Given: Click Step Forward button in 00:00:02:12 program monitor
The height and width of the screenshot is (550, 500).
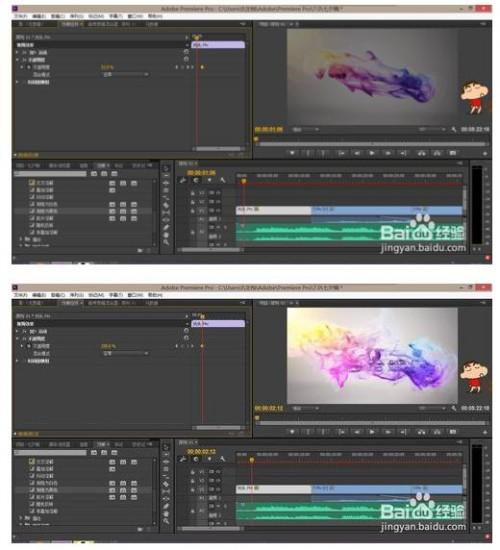Looking at the screenshot, I should point(388,432).
